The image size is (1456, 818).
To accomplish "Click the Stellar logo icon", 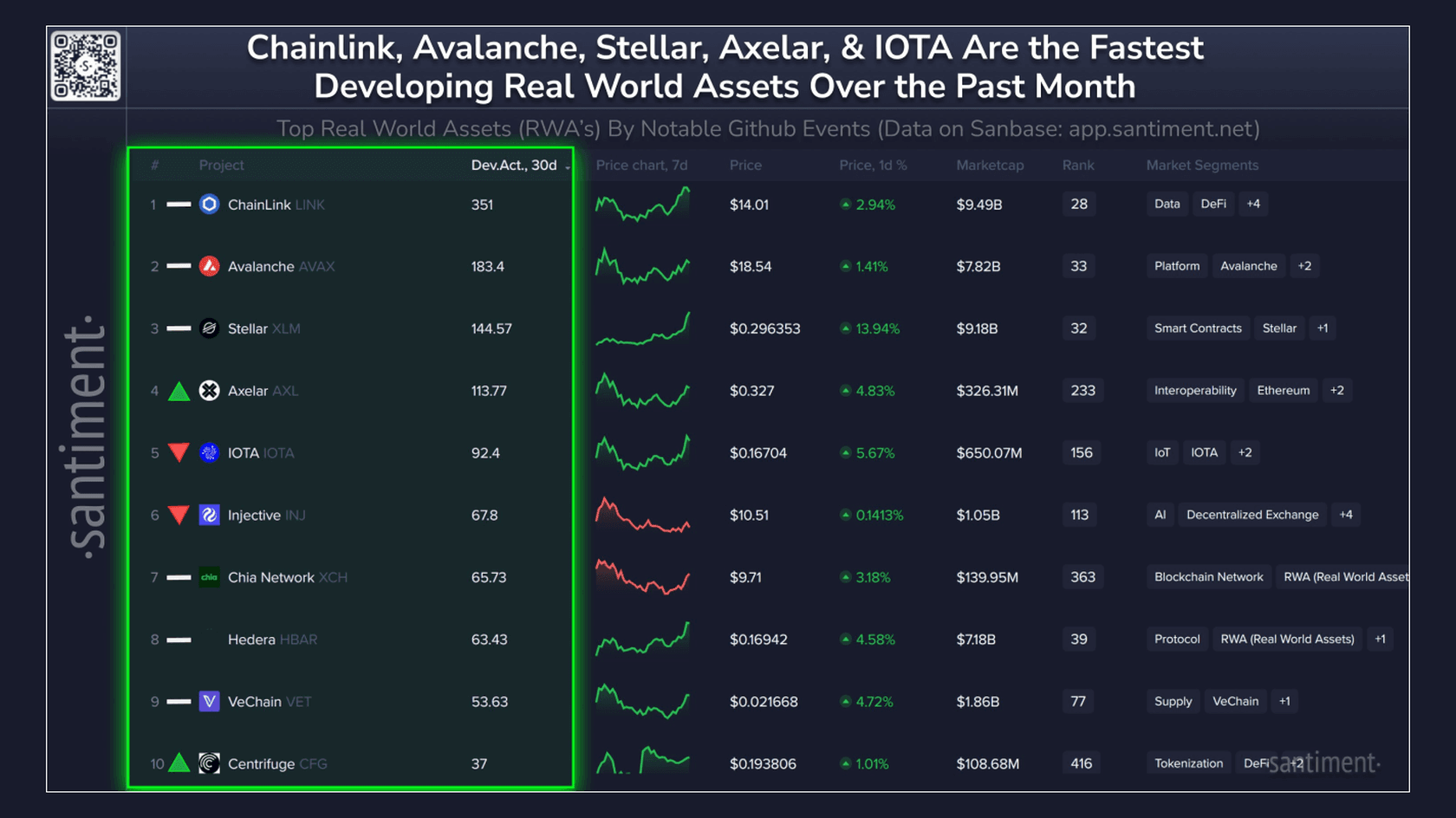I will (209, 328).
